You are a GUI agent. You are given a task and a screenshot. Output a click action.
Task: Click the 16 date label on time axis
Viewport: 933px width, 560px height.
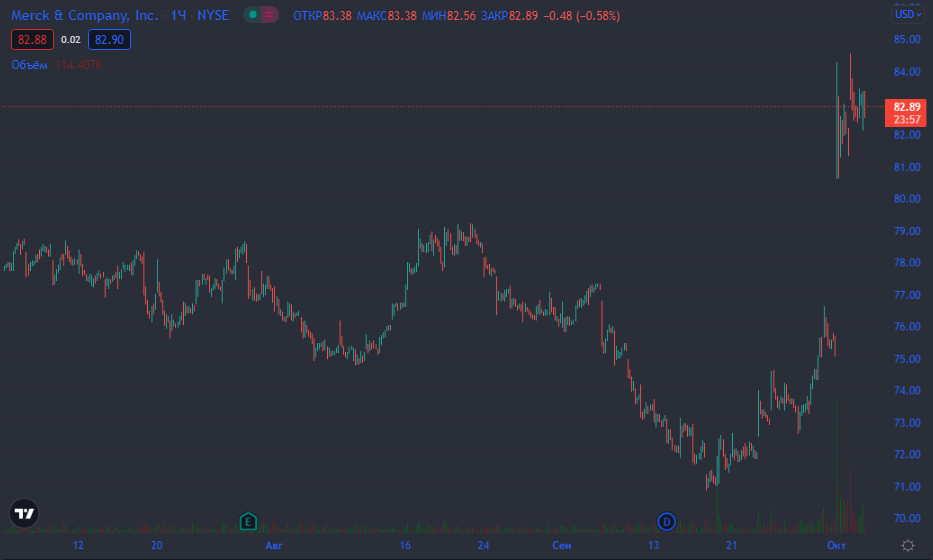pos(405,545)
